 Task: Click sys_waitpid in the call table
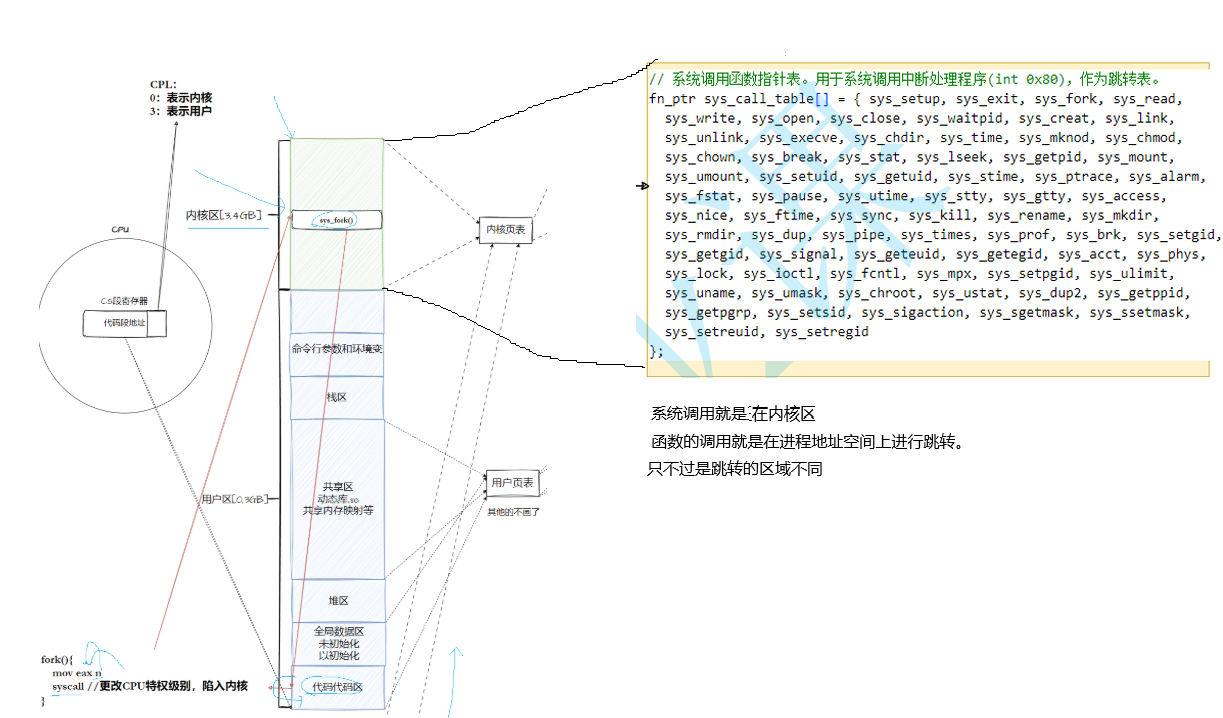click(x=962, y=118)
